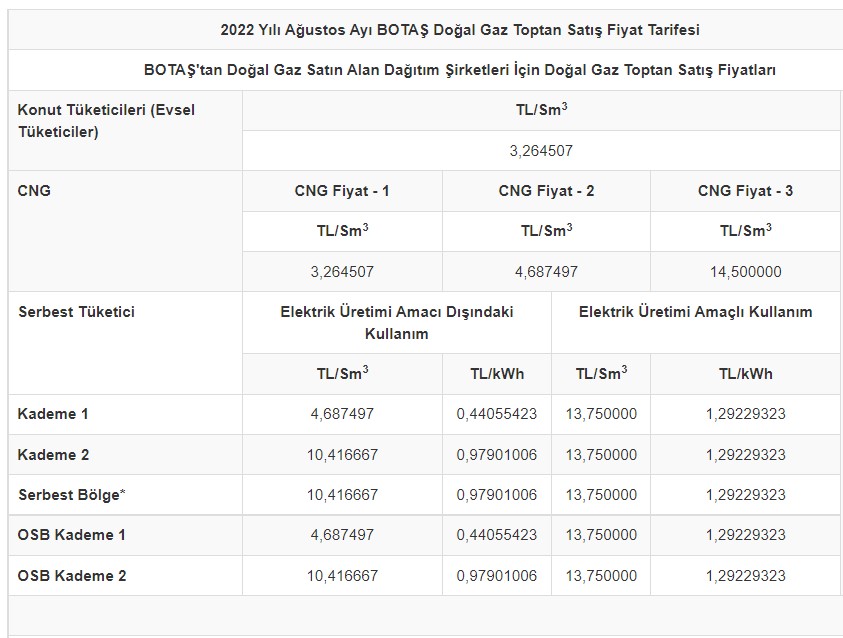
Task: Click the CNG Fiyat - 3 column header
Action: pyautogui.click(x=745, y=191)
